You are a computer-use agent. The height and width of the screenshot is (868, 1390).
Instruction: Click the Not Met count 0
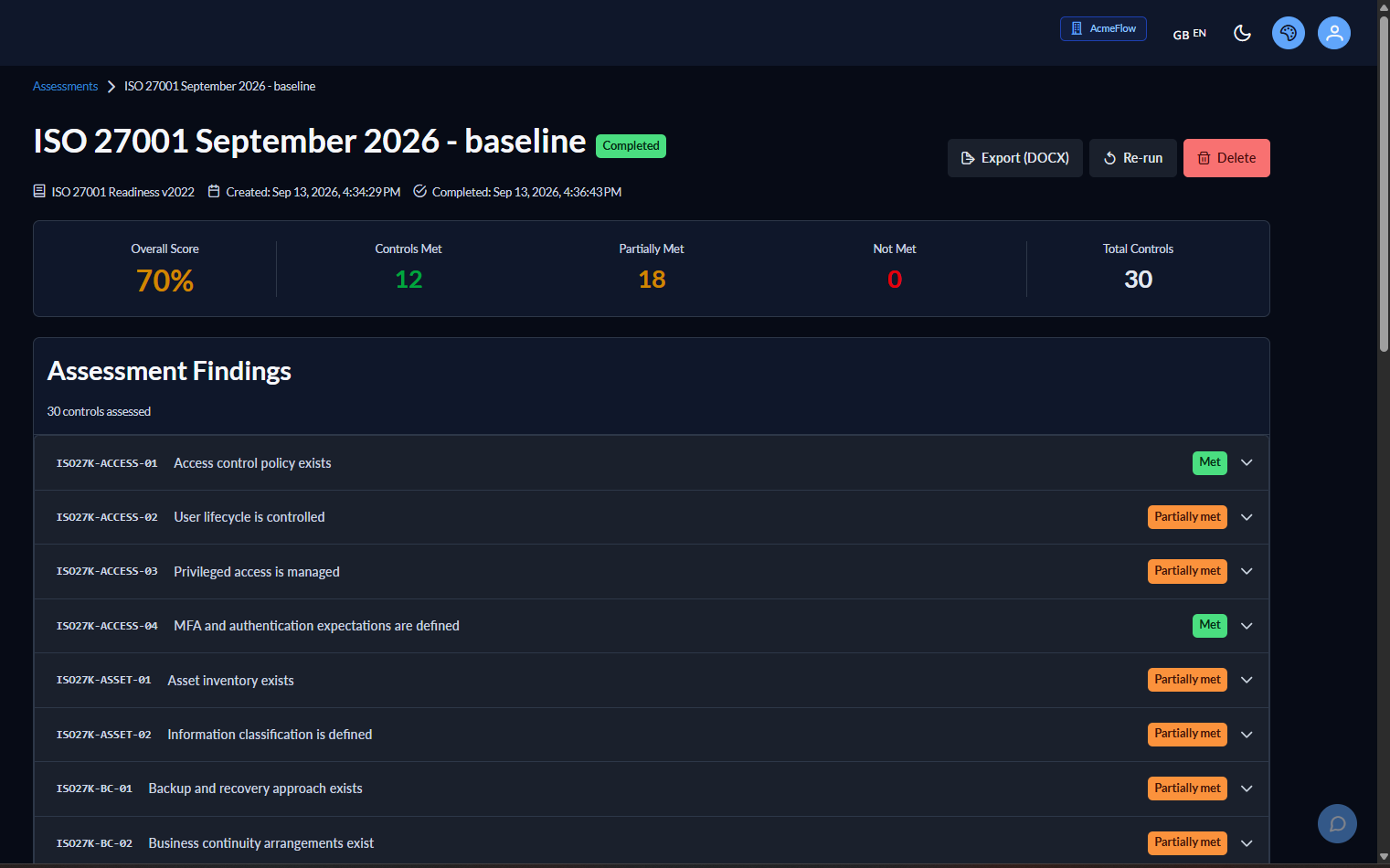click(895, 280)
